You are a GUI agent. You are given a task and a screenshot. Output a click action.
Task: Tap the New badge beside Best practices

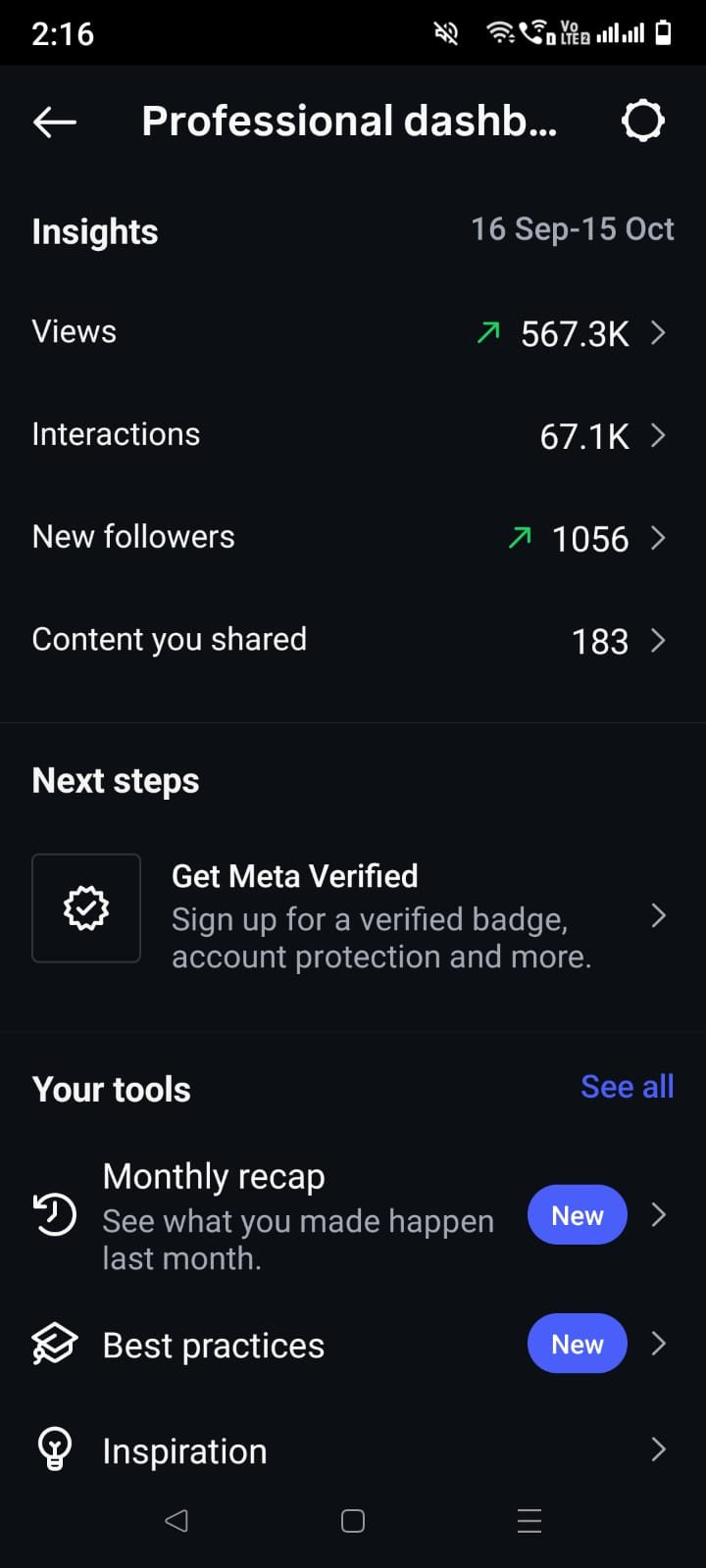578,1344
